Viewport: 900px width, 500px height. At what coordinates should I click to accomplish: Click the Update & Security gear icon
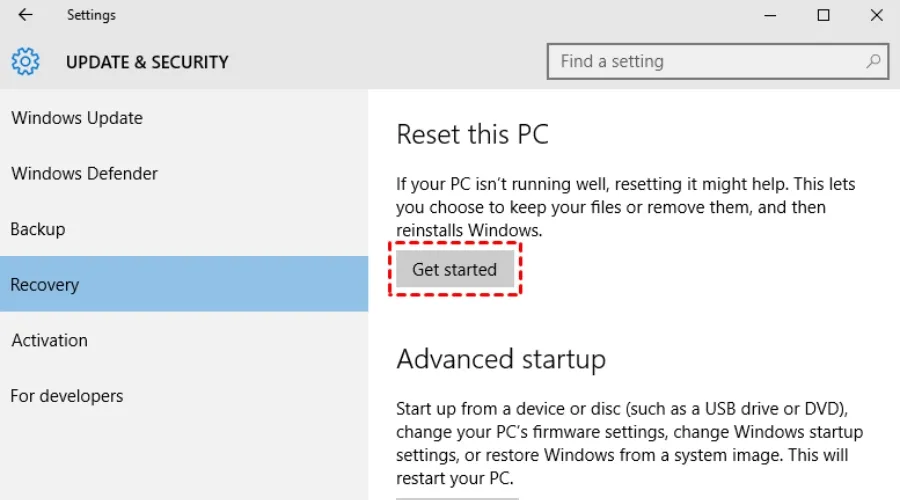[25, 61]
